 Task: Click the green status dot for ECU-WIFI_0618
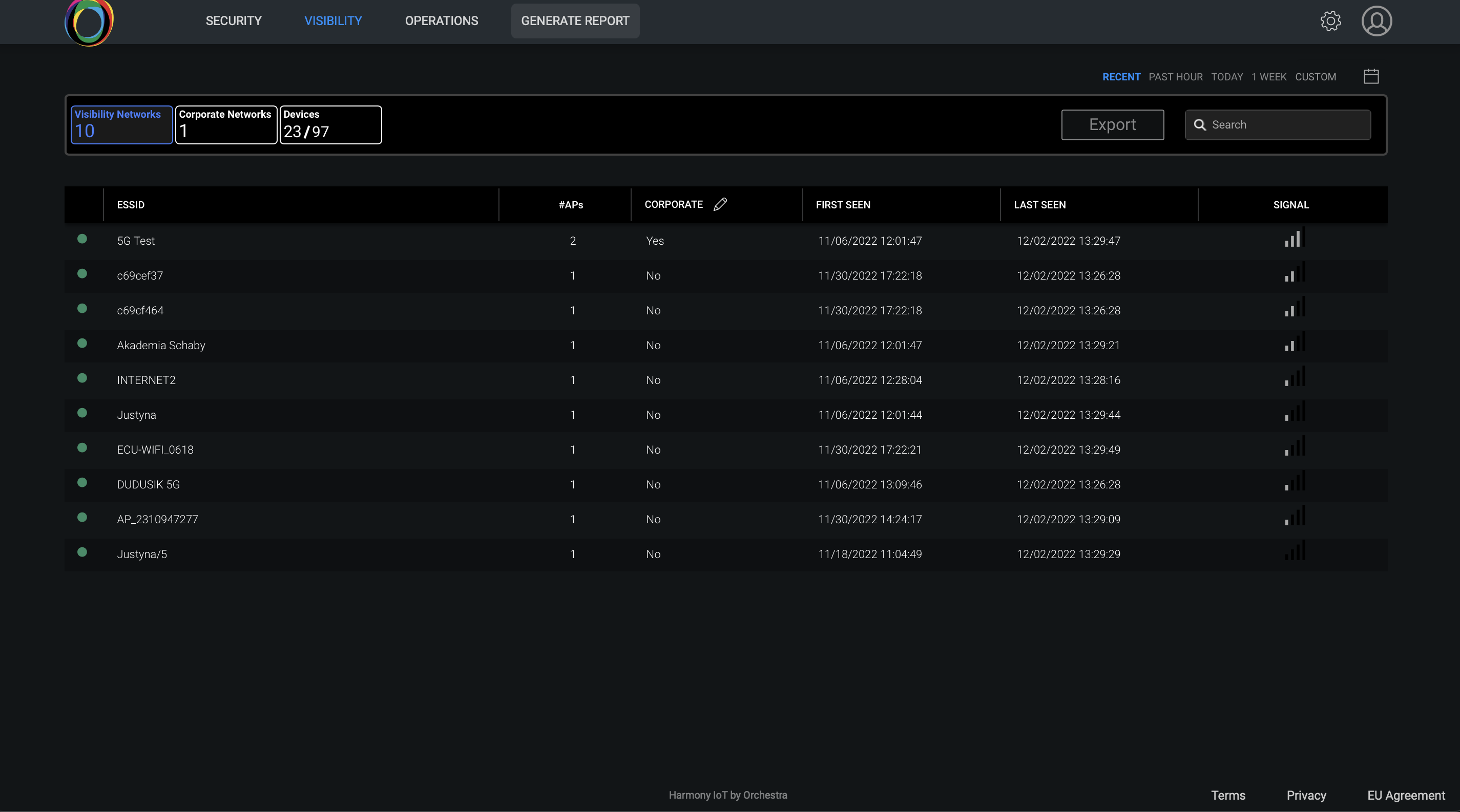pos(82,448)
